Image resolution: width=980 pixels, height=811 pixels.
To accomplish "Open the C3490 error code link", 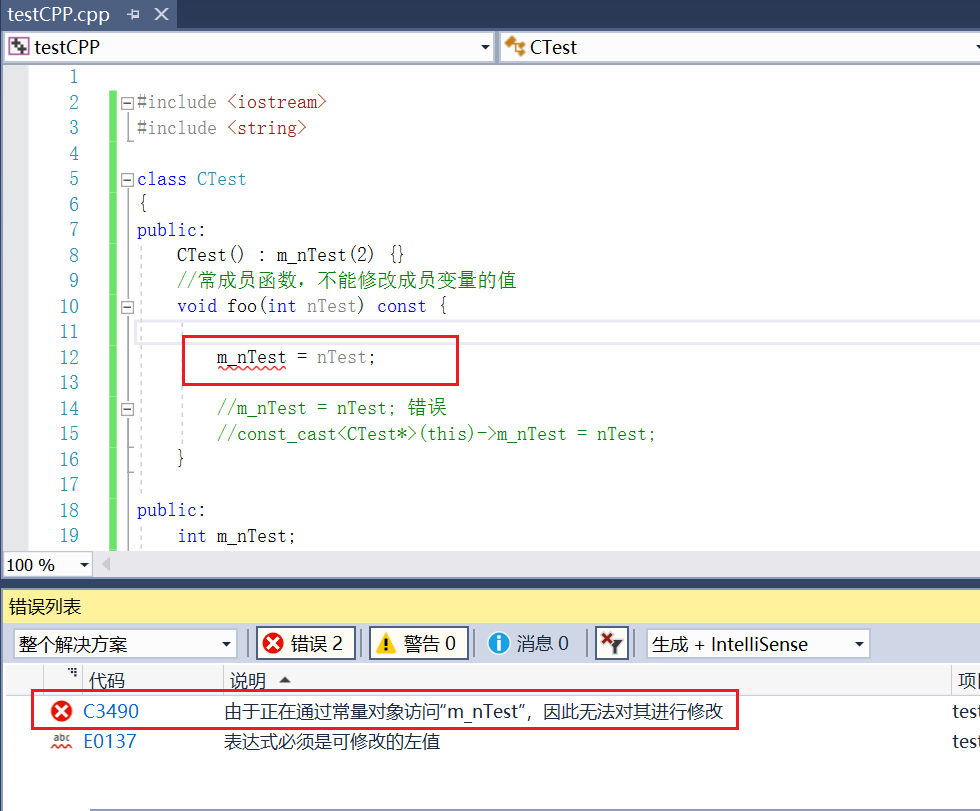I will point(111,711).
